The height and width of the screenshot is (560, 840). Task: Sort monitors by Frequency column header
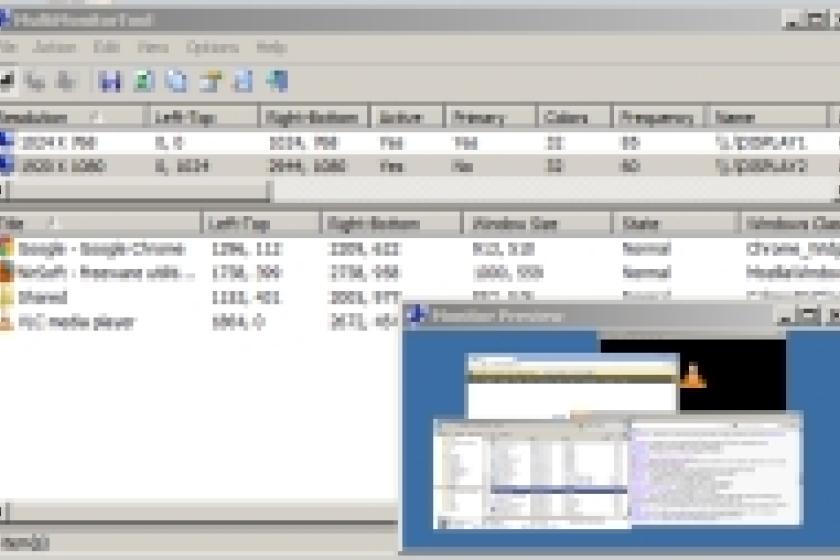click(x=658, y=117)
